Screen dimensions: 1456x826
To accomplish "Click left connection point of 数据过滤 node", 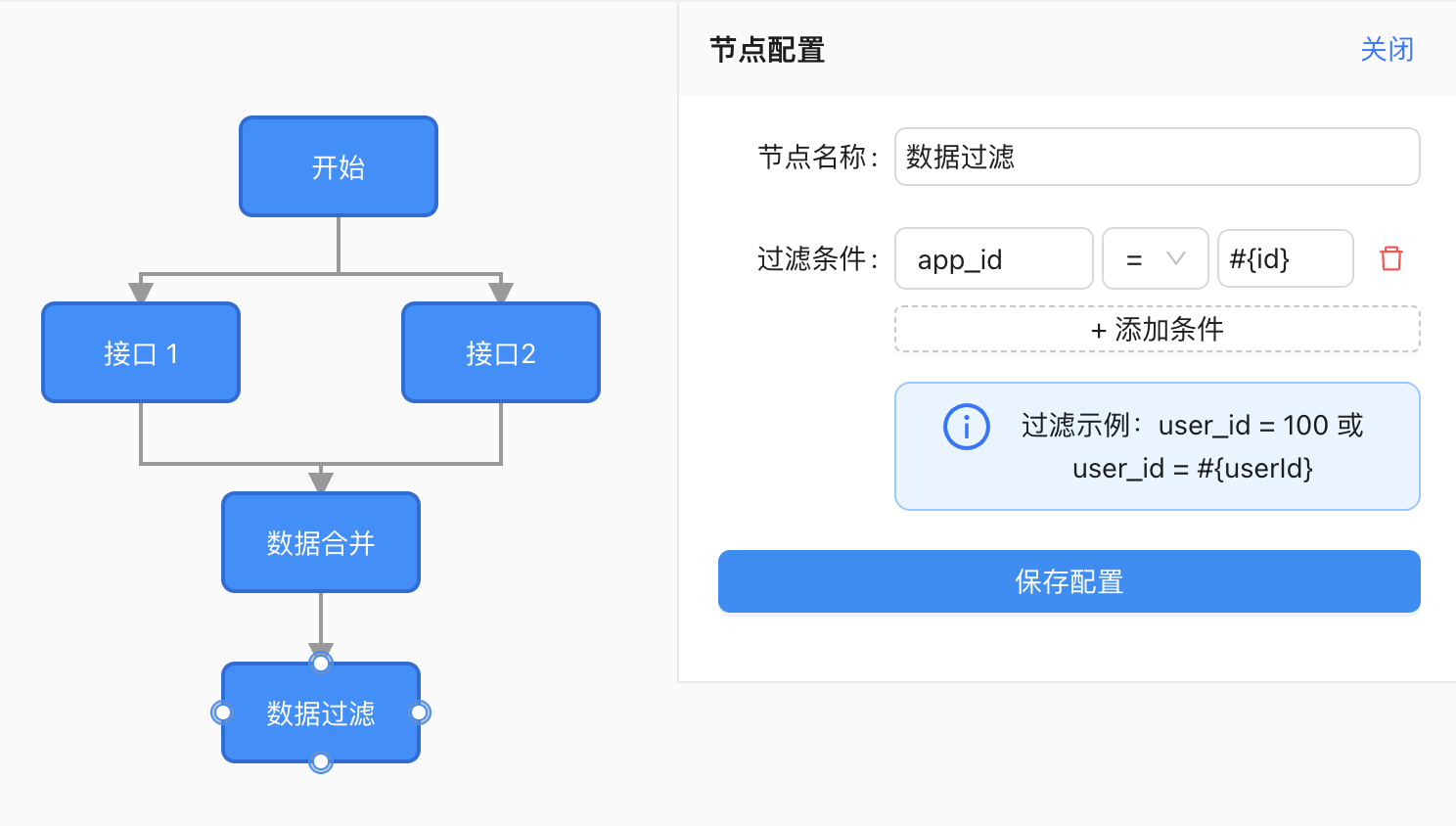I will tap(223, 712).
